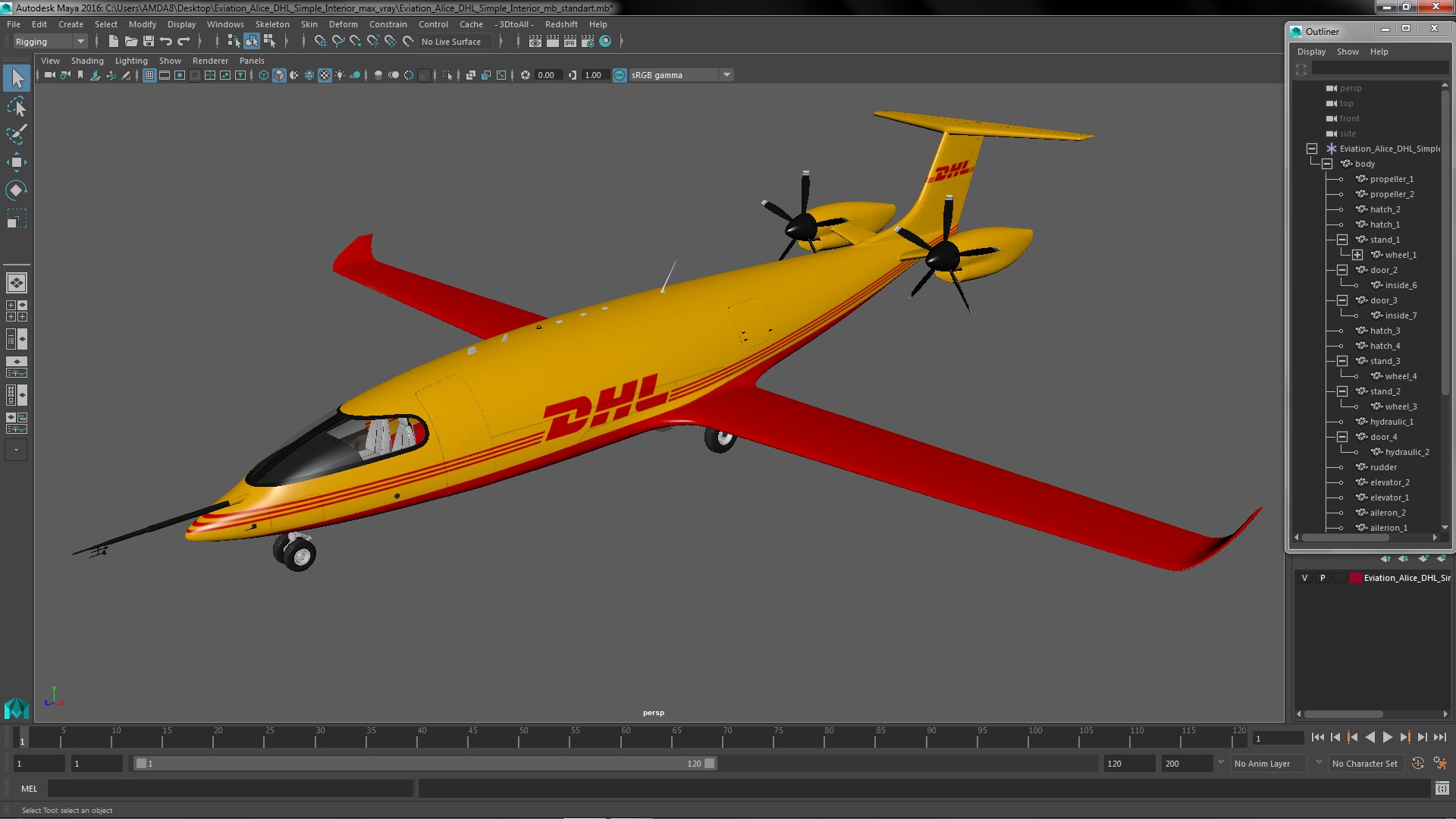The image size is (1456, 819).
Task: Click the No Live Surface field
Action: [456, 42]
